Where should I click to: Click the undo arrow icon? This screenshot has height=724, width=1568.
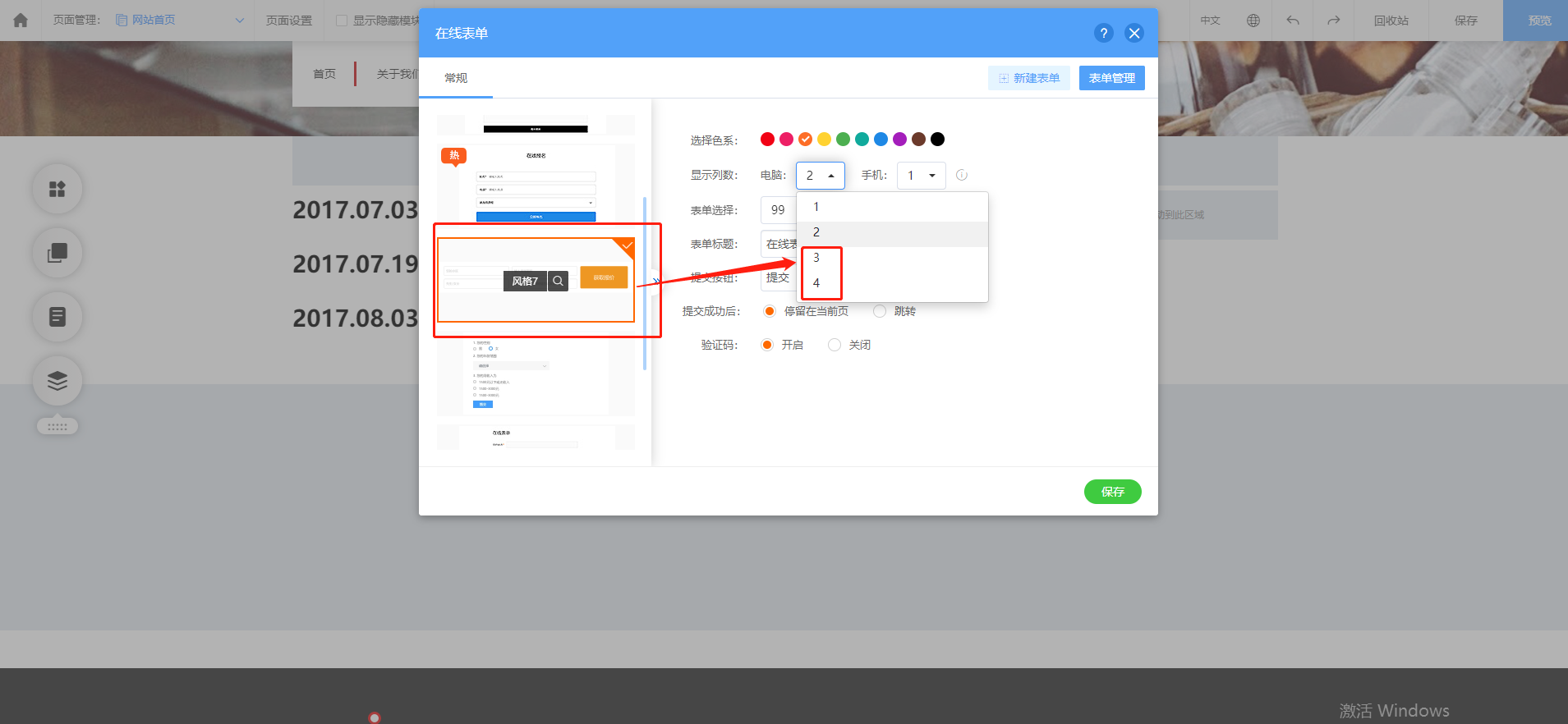point(1293,21)
